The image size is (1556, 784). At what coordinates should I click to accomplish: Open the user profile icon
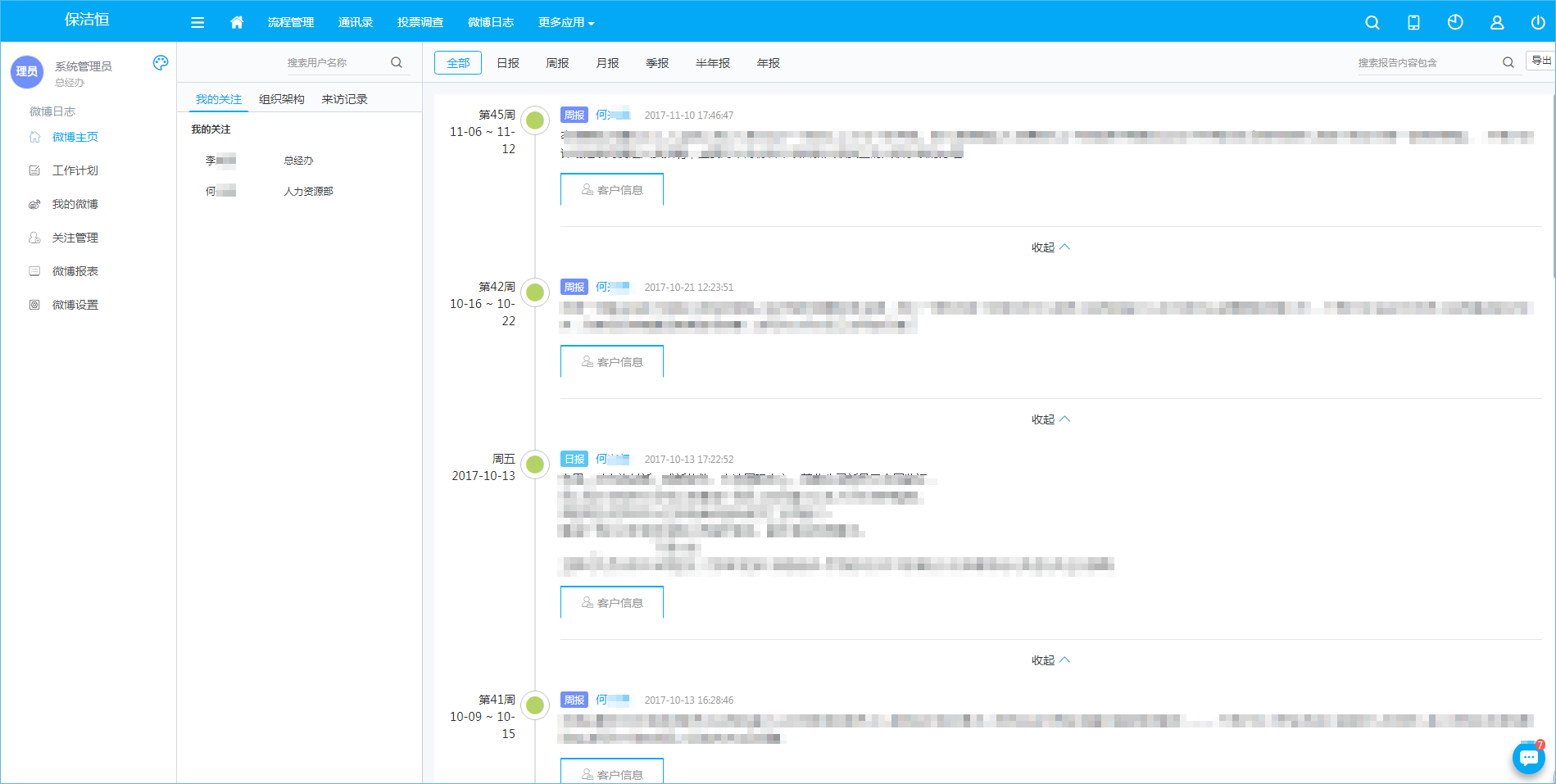tap(1496, 23)
